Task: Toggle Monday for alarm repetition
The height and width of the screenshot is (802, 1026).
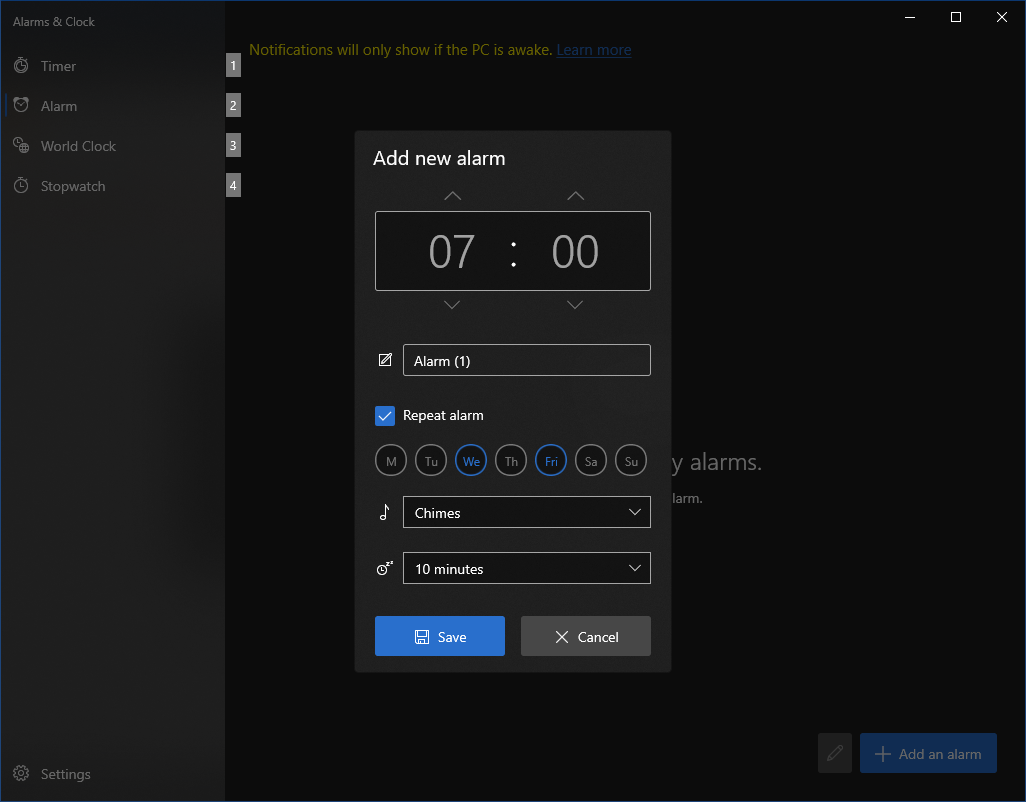Action: pyautogui.click(x=391, y=460)
